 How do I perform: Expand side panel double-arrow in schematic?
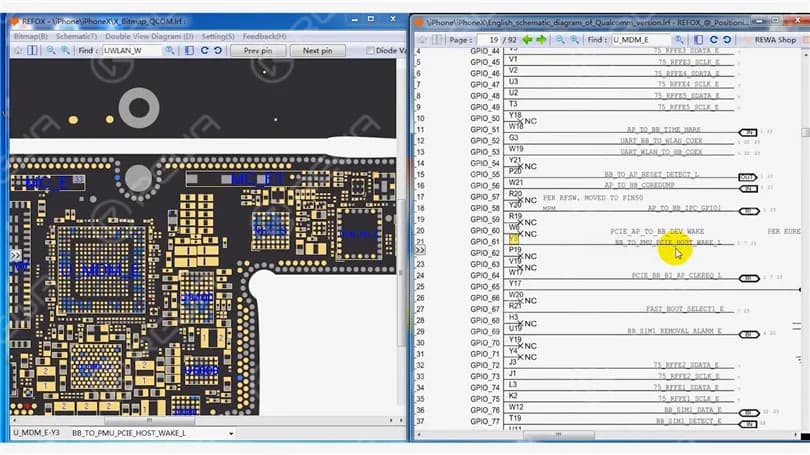tap(420, 250)
